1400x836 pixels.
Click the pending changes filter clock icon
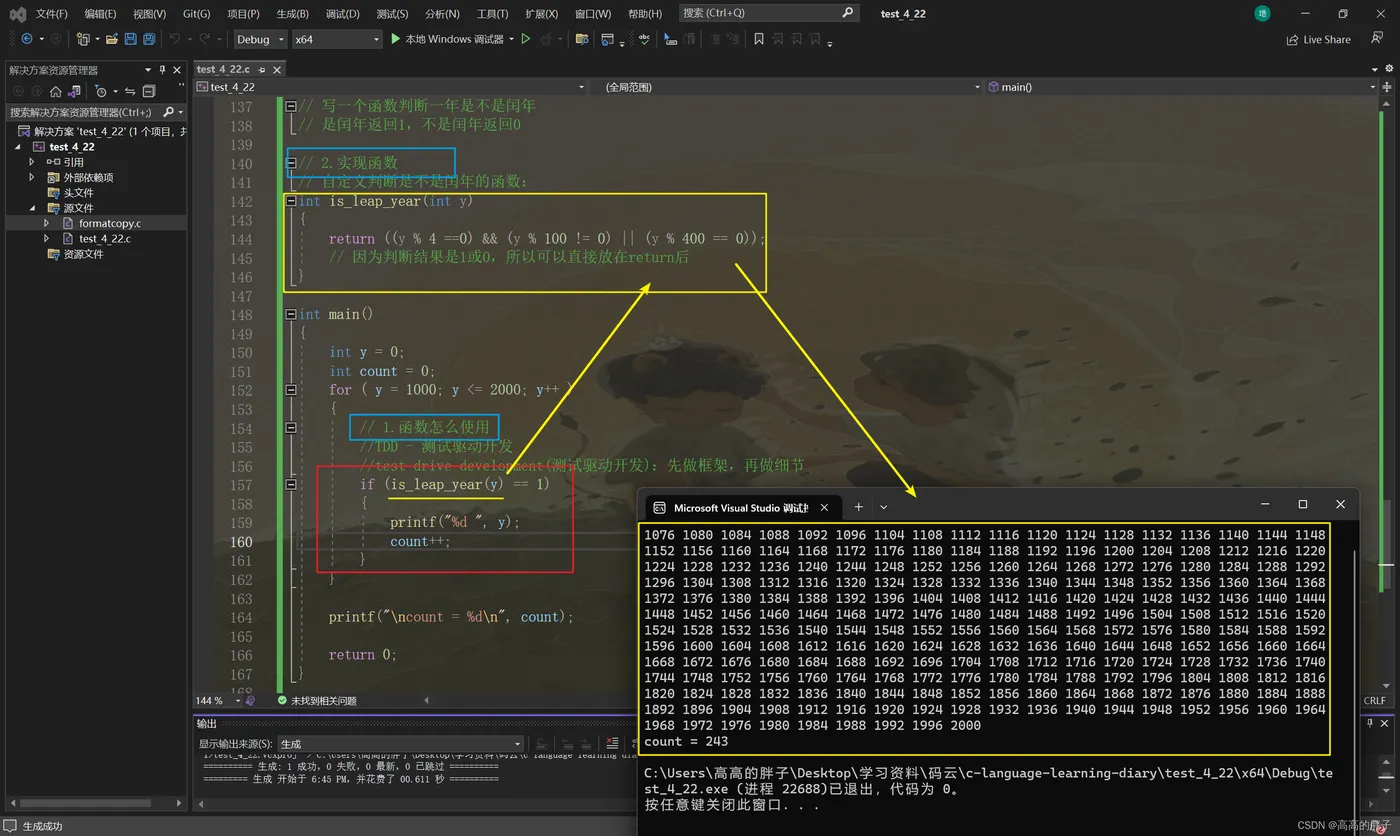(x=100, y=91)
